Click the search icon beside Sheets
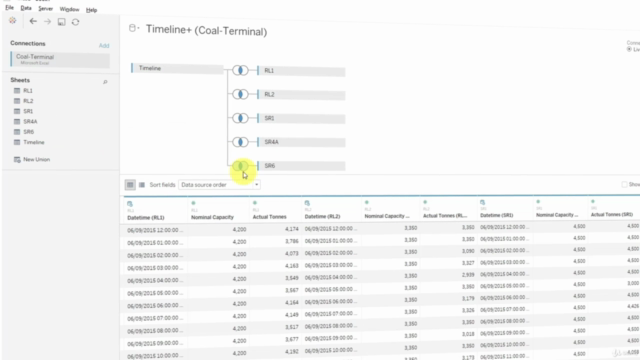 [105, 82]
